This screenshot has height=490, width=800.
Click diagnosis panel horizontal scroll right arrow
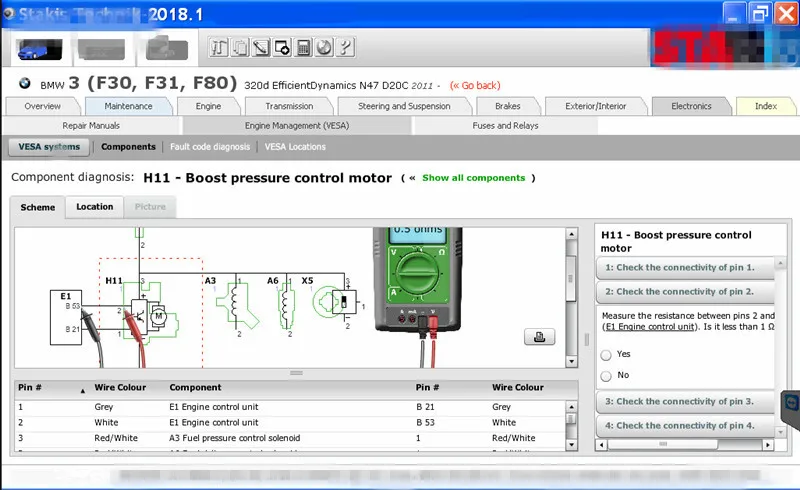tap(767, 445)
